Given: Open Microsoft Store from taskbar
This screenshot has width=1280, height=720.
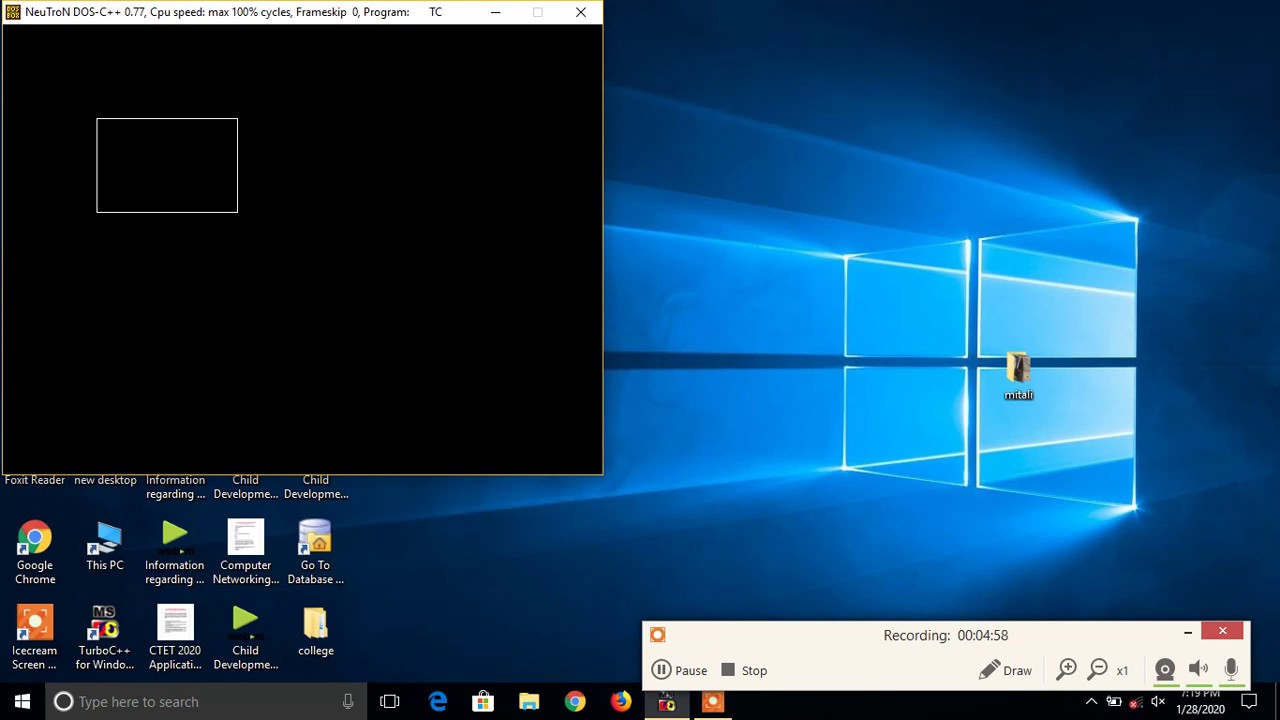Looking at the screenshot, I should 483,702.
